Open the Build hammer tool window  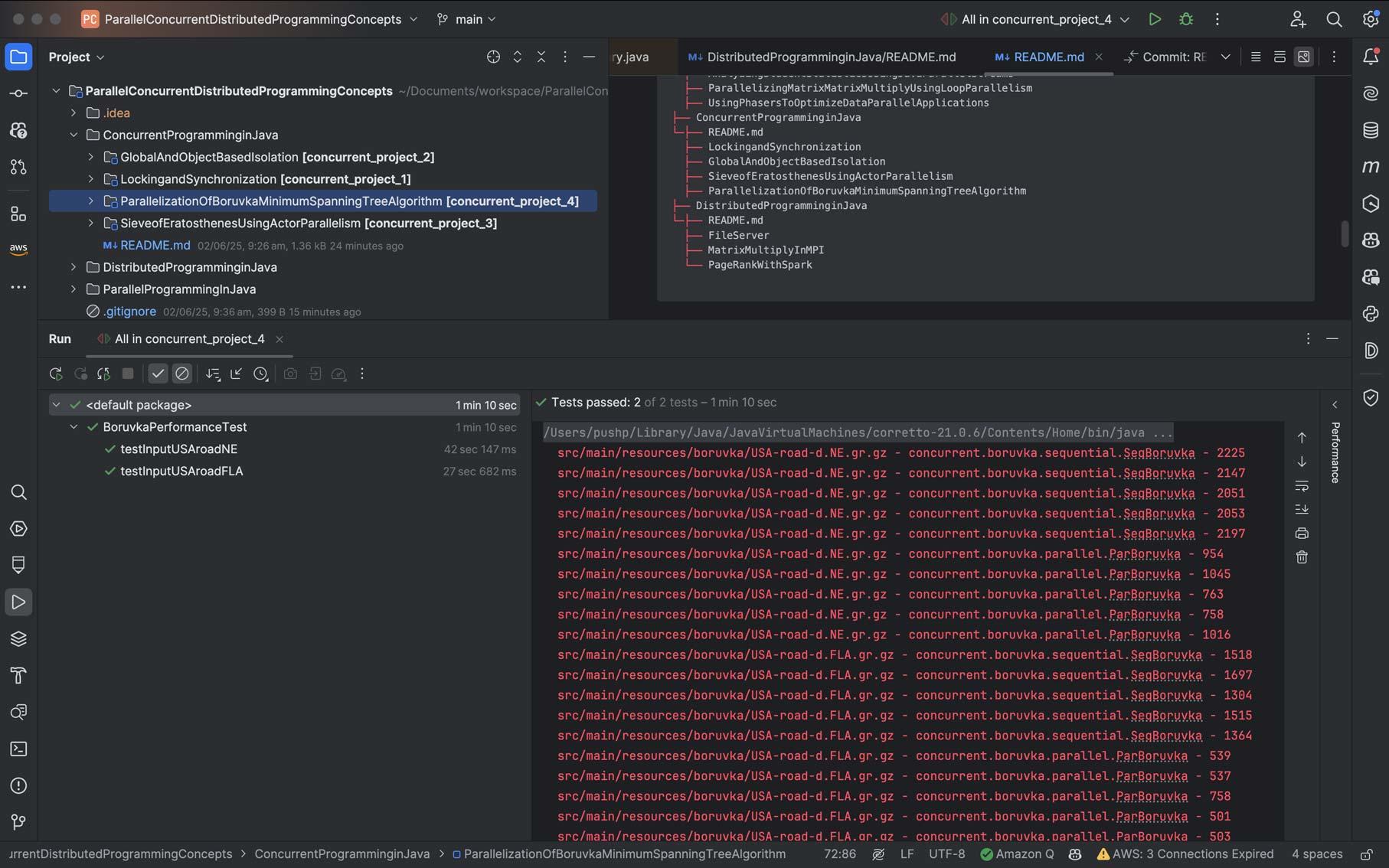coord(18,675)
